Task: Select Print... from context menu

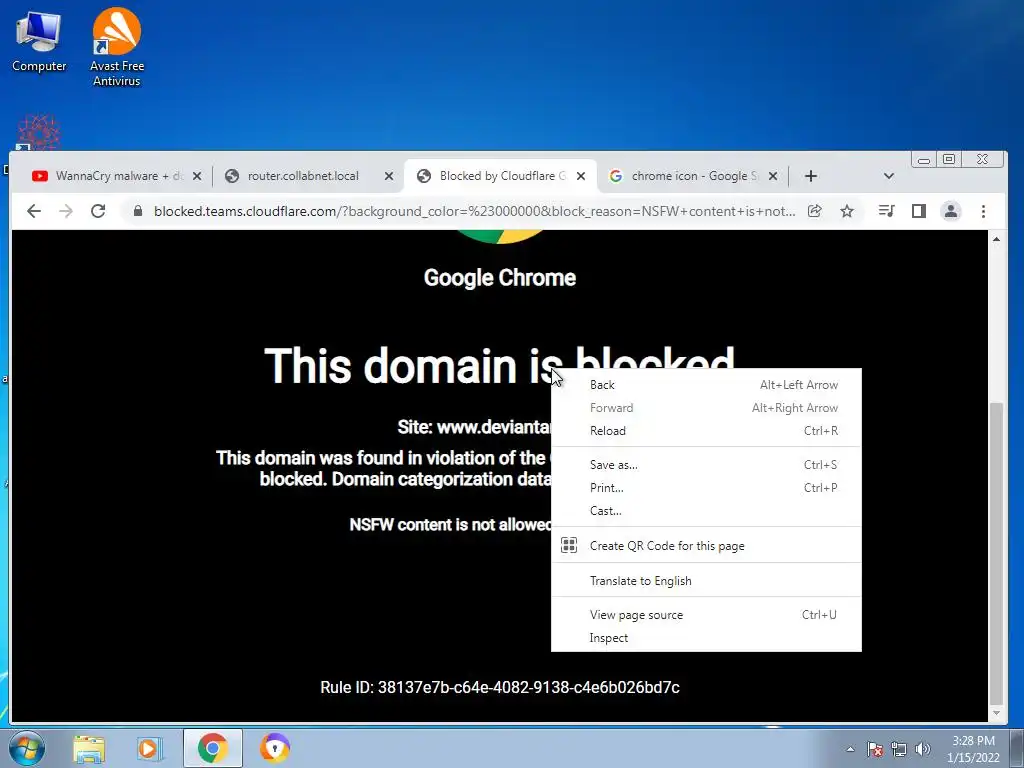Action: point(706,487)
